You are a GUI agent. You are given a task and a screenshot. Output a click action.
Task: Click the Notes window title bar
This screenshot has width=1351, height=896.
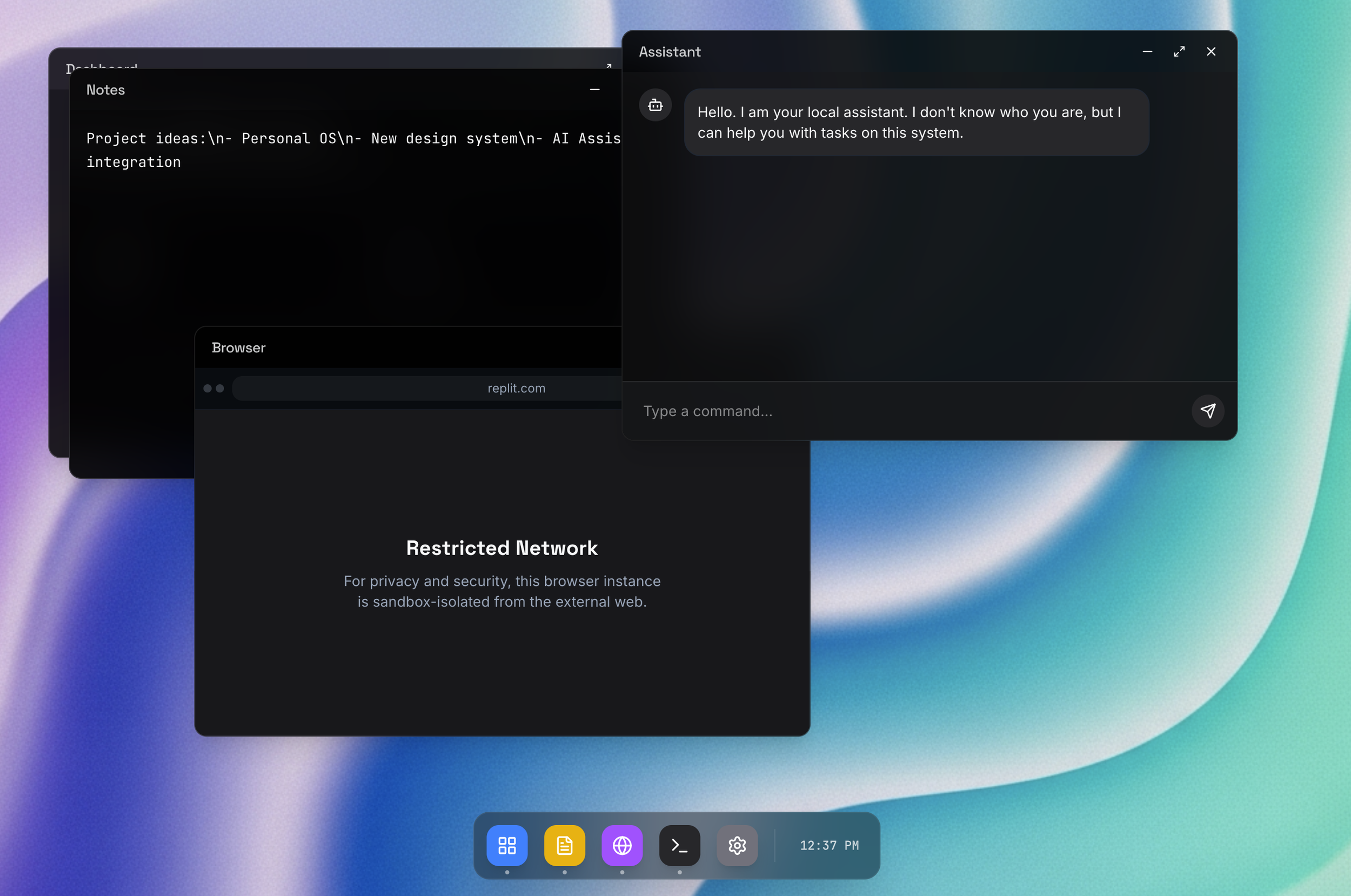coord(343,90)
